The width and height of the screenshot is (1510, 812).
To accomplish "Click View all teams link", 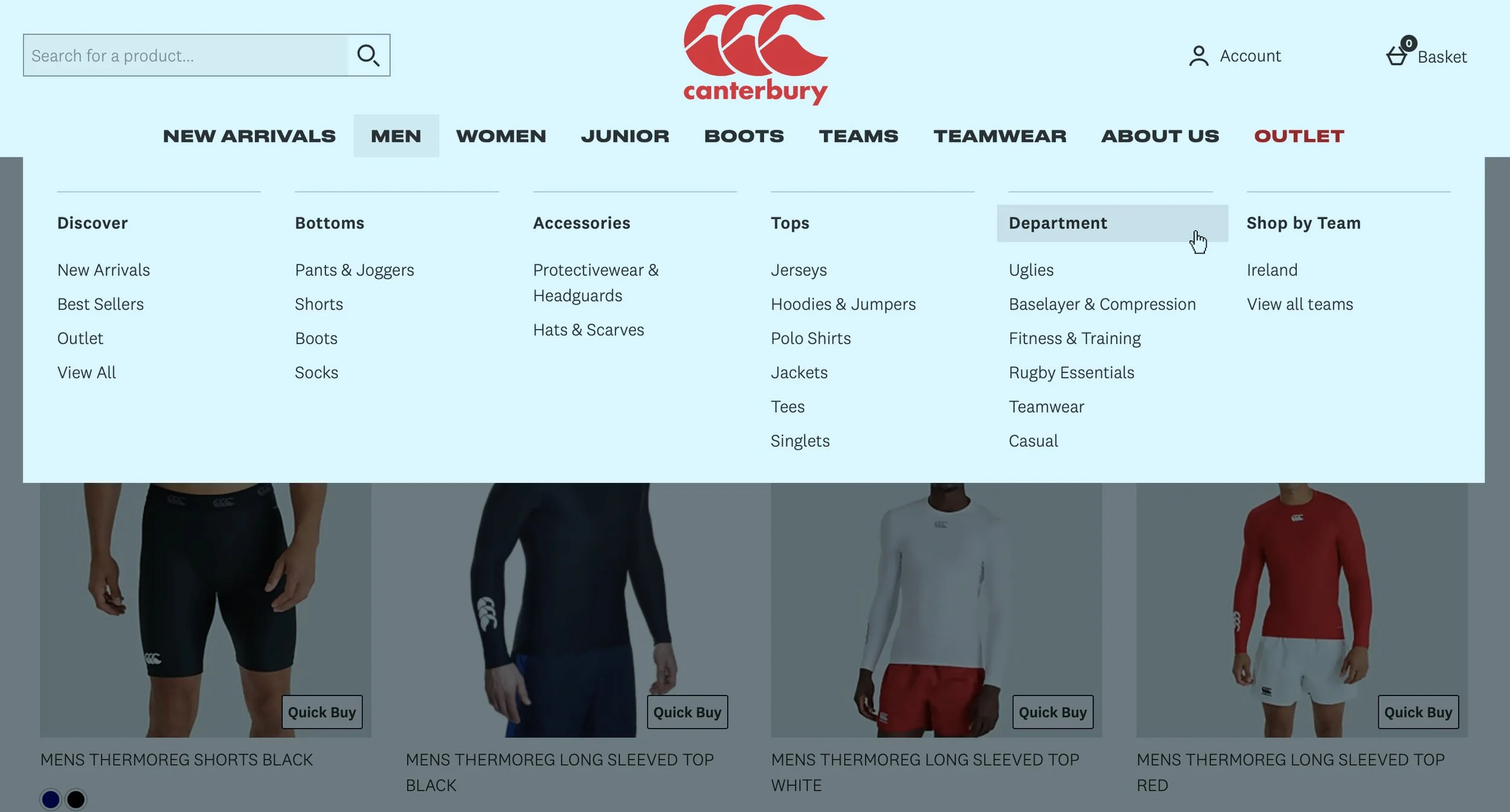I will point(1300,304).
